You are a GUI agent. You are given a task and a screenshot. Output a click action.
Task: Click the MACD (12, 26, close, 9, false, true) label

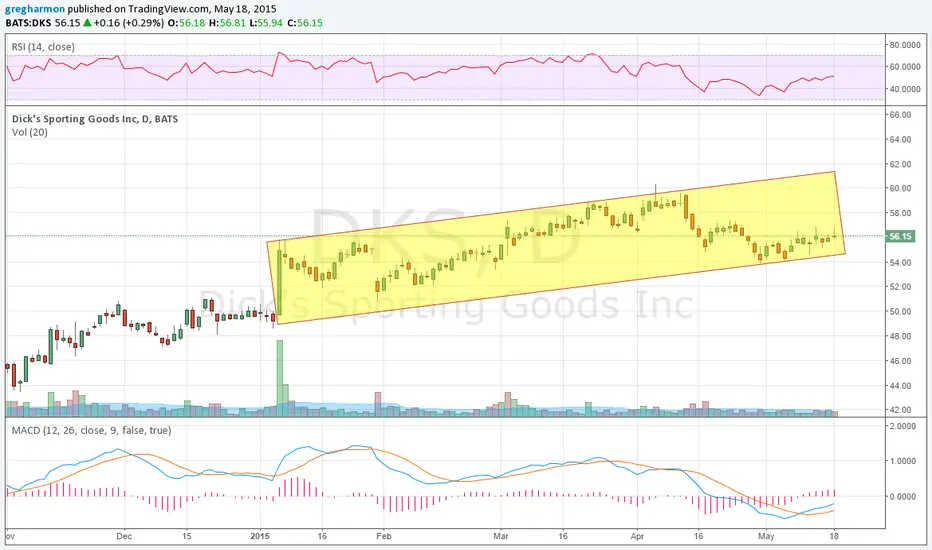tap(92, 430)
